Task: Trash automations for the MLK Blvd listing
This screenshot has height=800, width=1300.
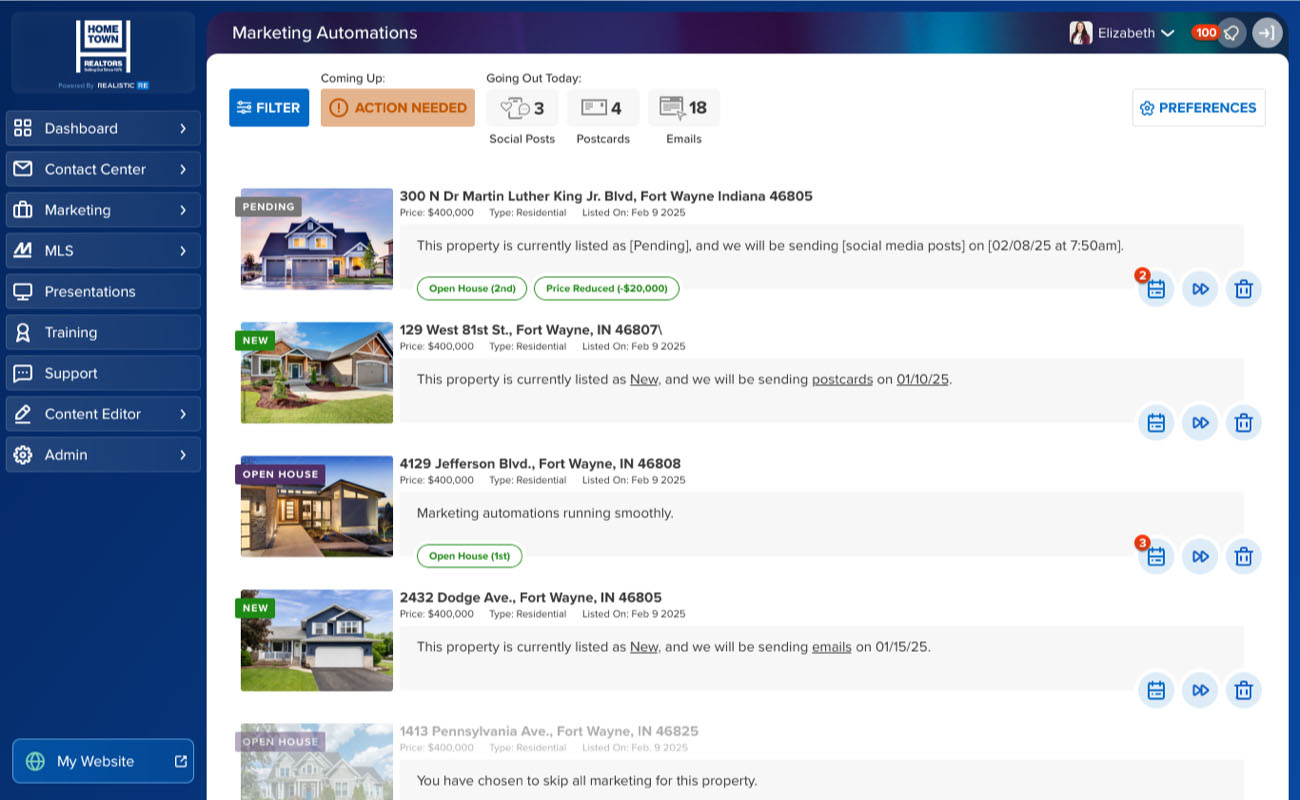Action: click(1243, 288)
